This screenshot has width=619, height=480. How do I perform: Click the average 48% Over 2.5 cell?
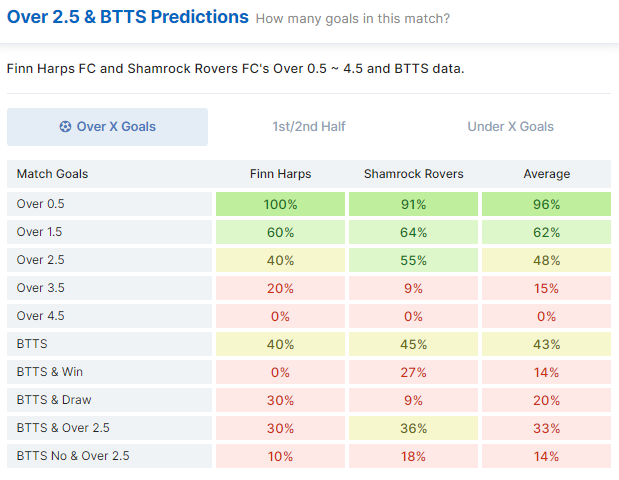[546, 260]
